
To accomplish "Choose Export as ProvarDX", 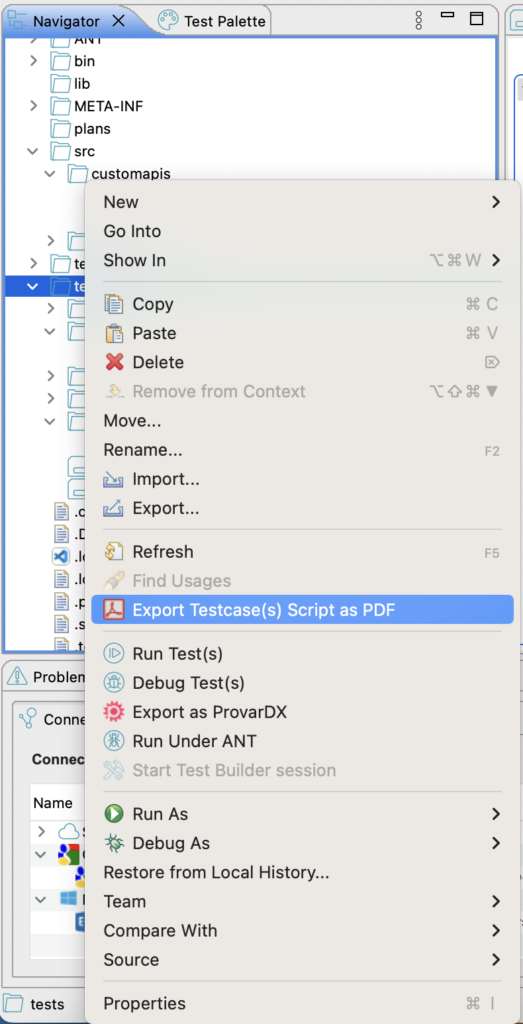I will click(x=302, y=712).
